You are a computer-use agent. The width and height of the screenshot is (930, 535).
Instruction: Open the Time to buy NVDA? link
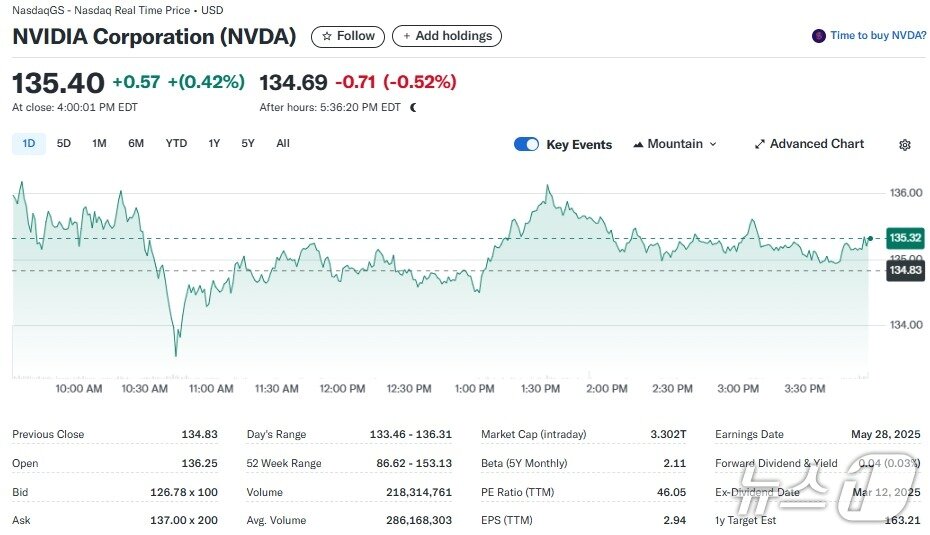(878, 36)
